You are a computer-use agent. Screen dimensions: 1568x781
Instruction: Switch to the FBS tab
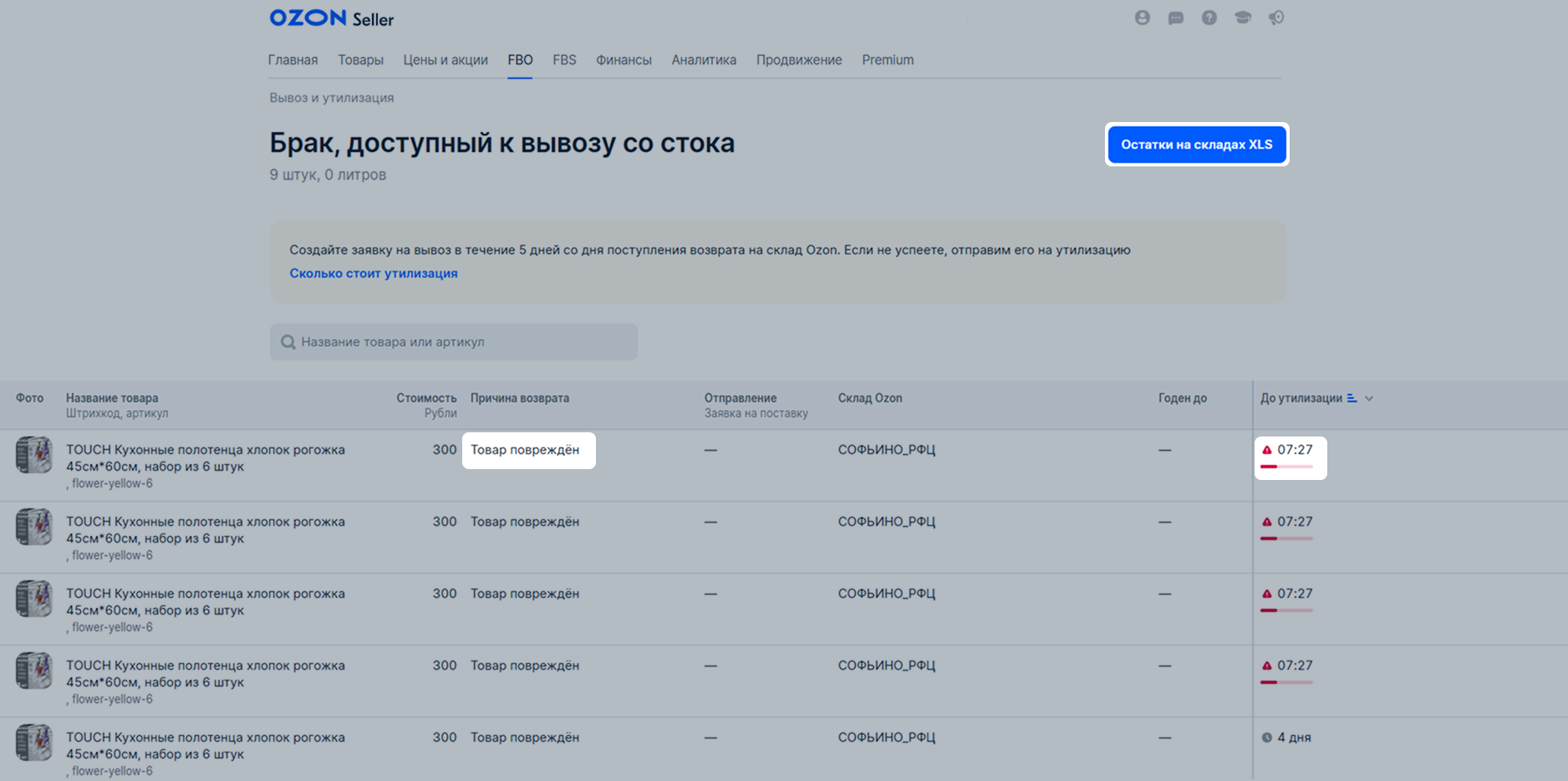click(564, 60)
